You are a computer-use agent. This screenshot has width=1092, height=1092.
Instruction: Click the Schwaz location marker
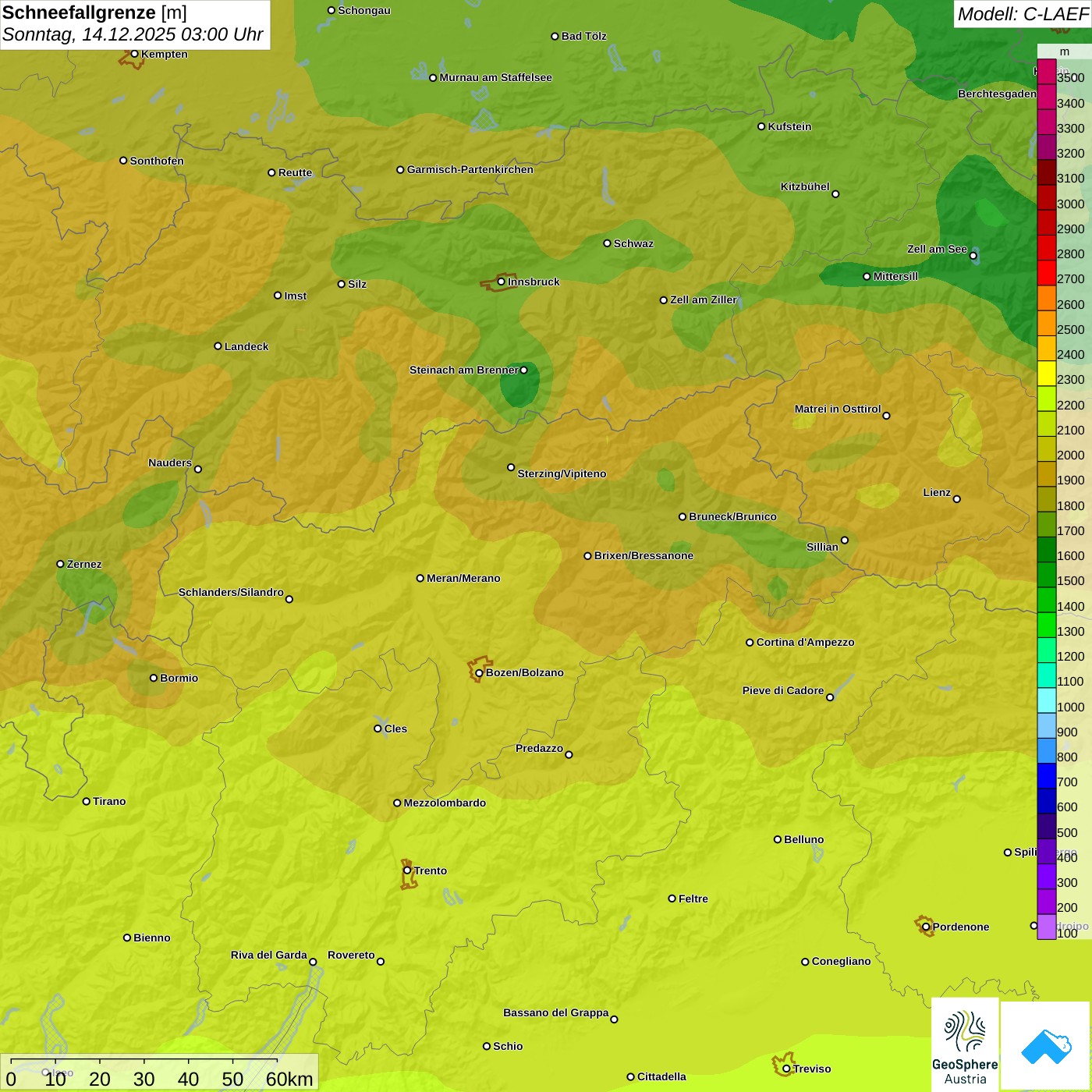coord(607,243)
